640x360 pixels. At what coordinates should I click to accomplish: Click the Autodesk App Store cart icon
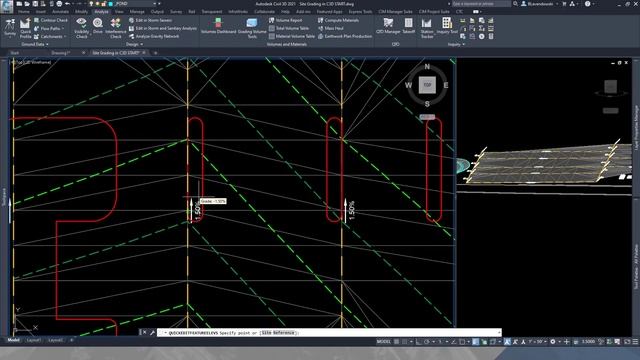click(564, 4)
